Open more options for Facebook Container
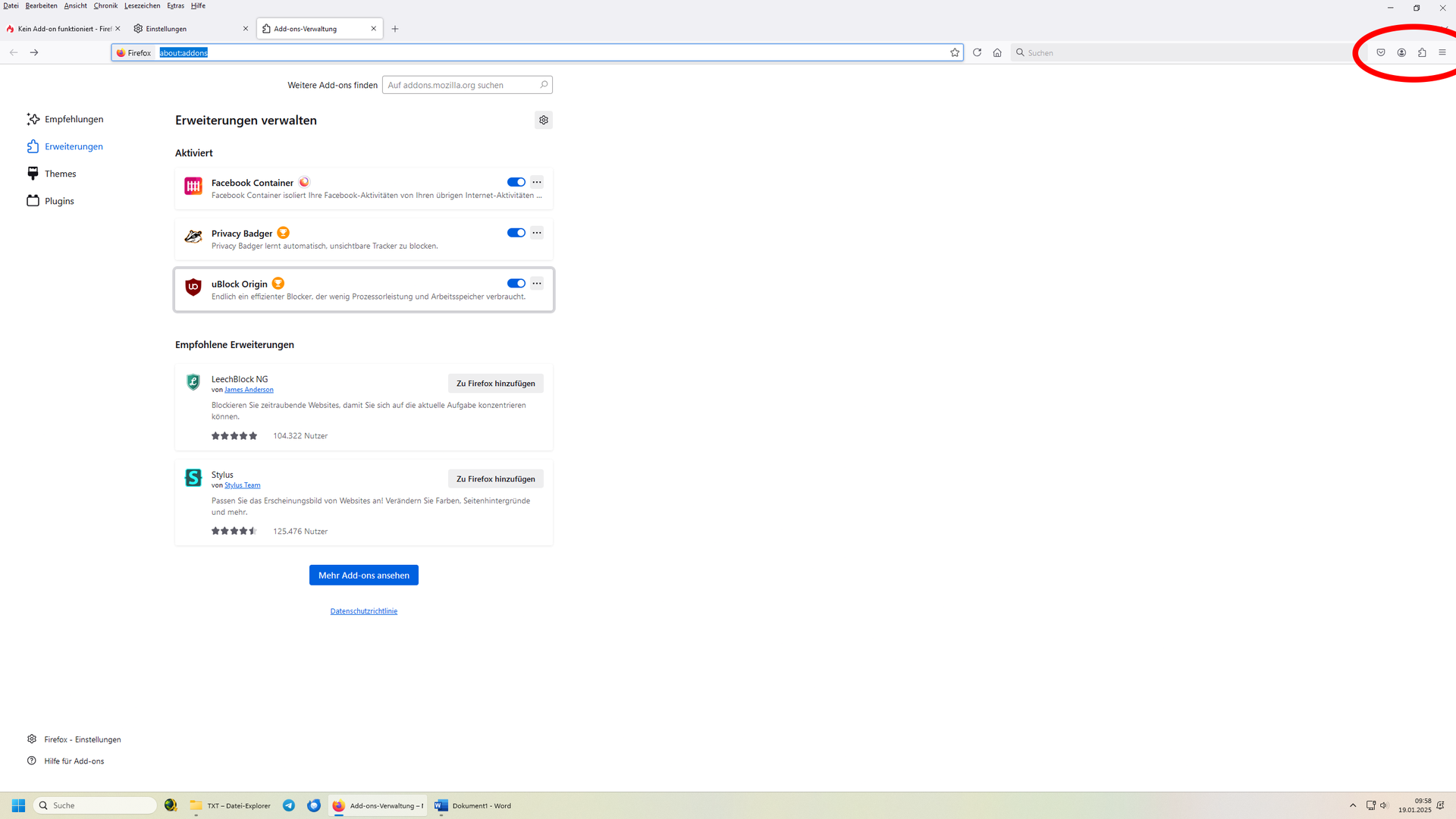 click(537, 182)
